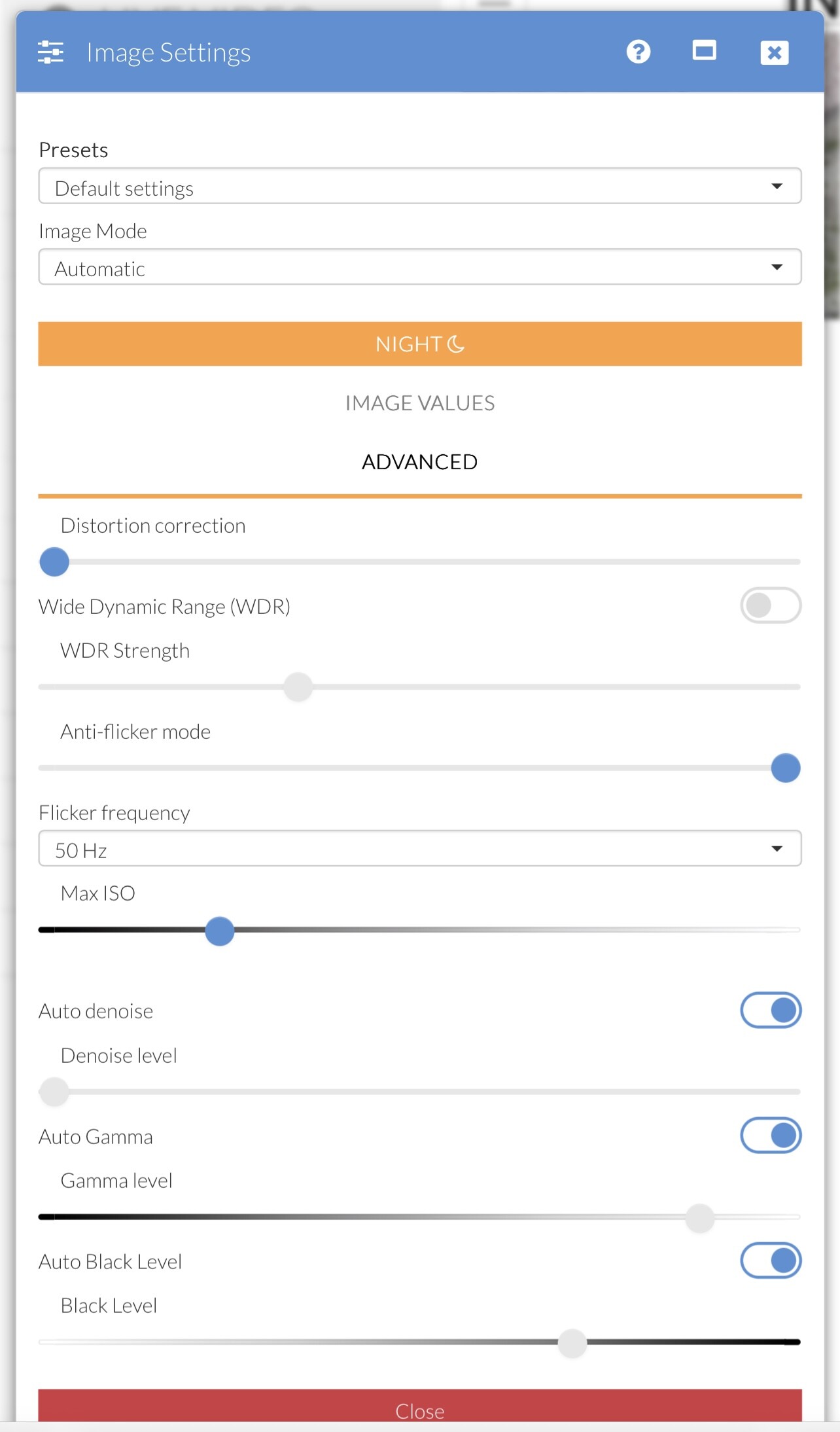Click the help question mark icon
Image resolution: width=840 pixels, height=1432 pixels.
click(638, 52)
